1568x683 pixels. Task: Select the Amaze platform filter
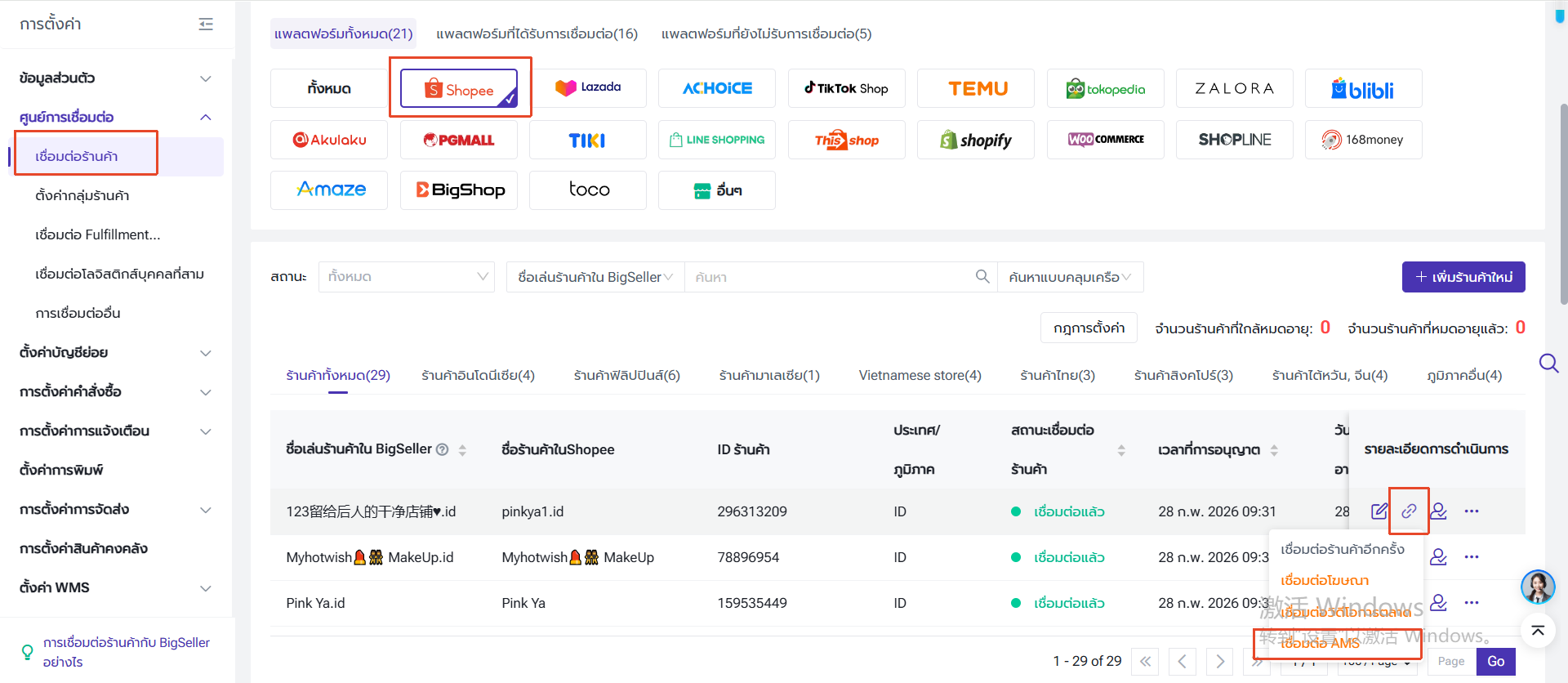329,190
